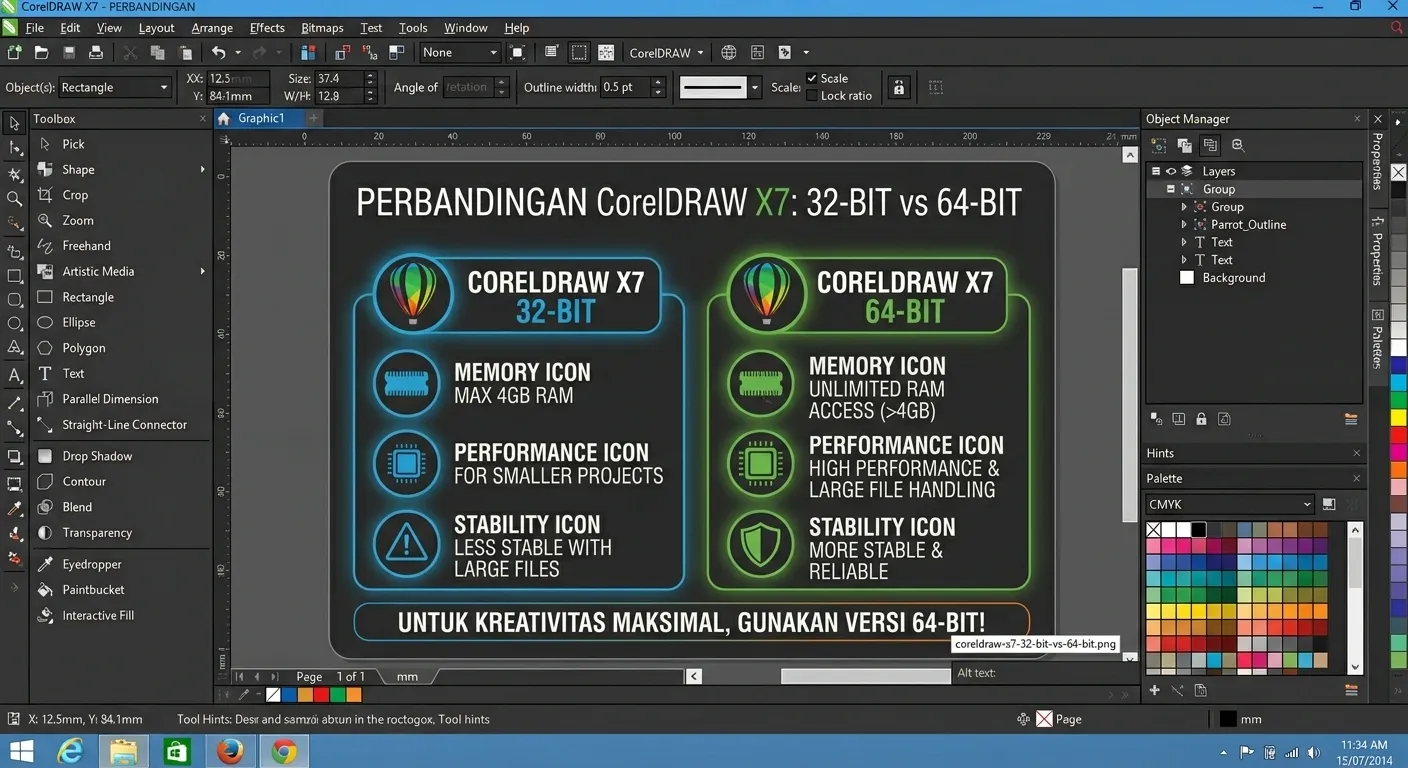Switch to the Graphic1 document tab
This screenshot has width=1408, height=768.
point(259,118)
